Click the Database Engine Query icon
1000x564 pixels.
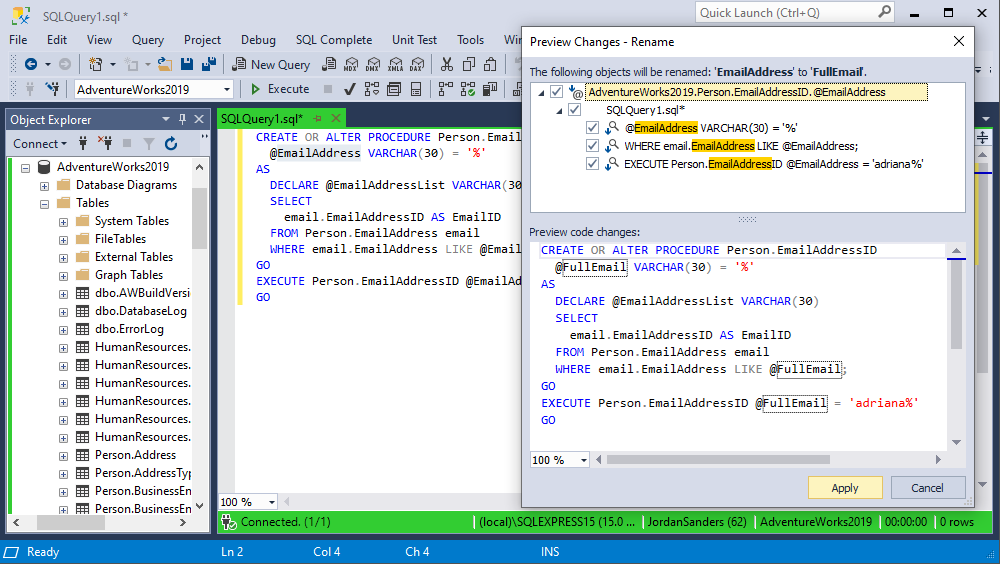[329, 64]
